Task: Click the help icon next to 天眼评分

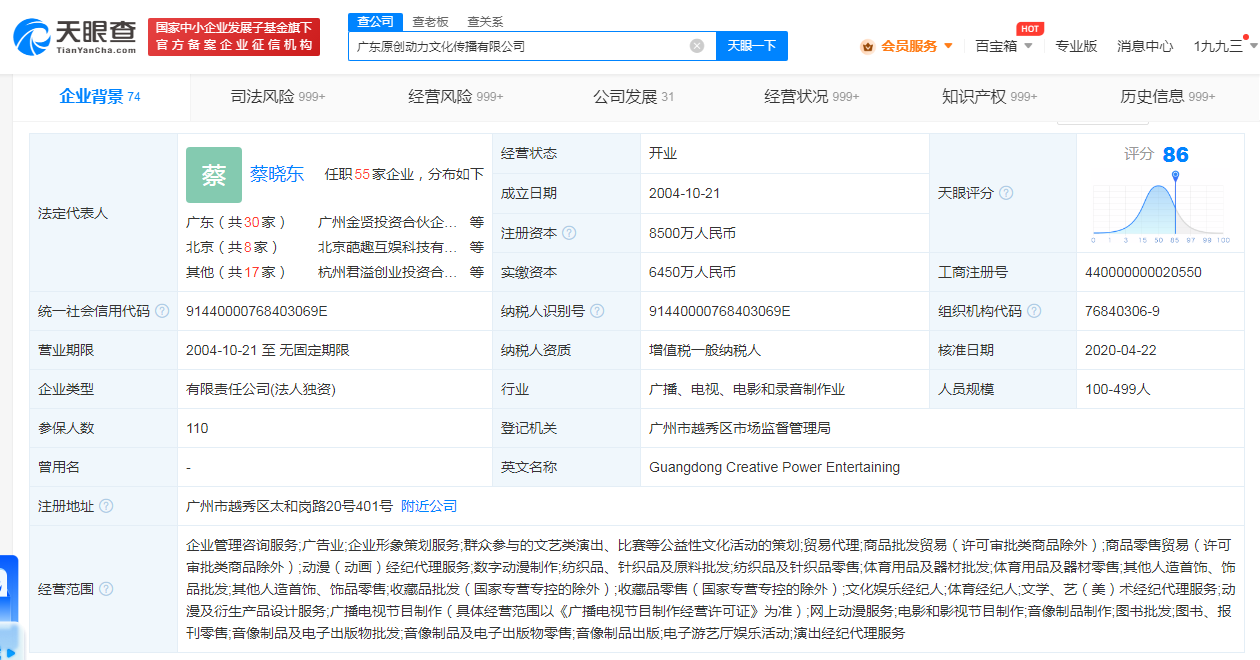Action: 1006,193
